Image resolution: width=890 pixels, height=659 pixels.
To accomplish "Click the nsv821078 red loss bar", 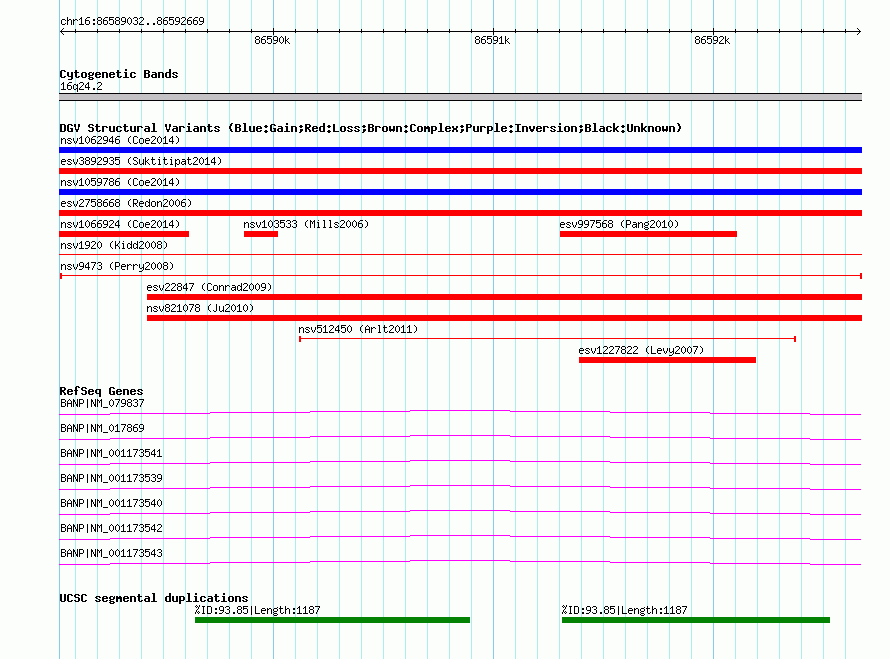I will tap(505, 318).
